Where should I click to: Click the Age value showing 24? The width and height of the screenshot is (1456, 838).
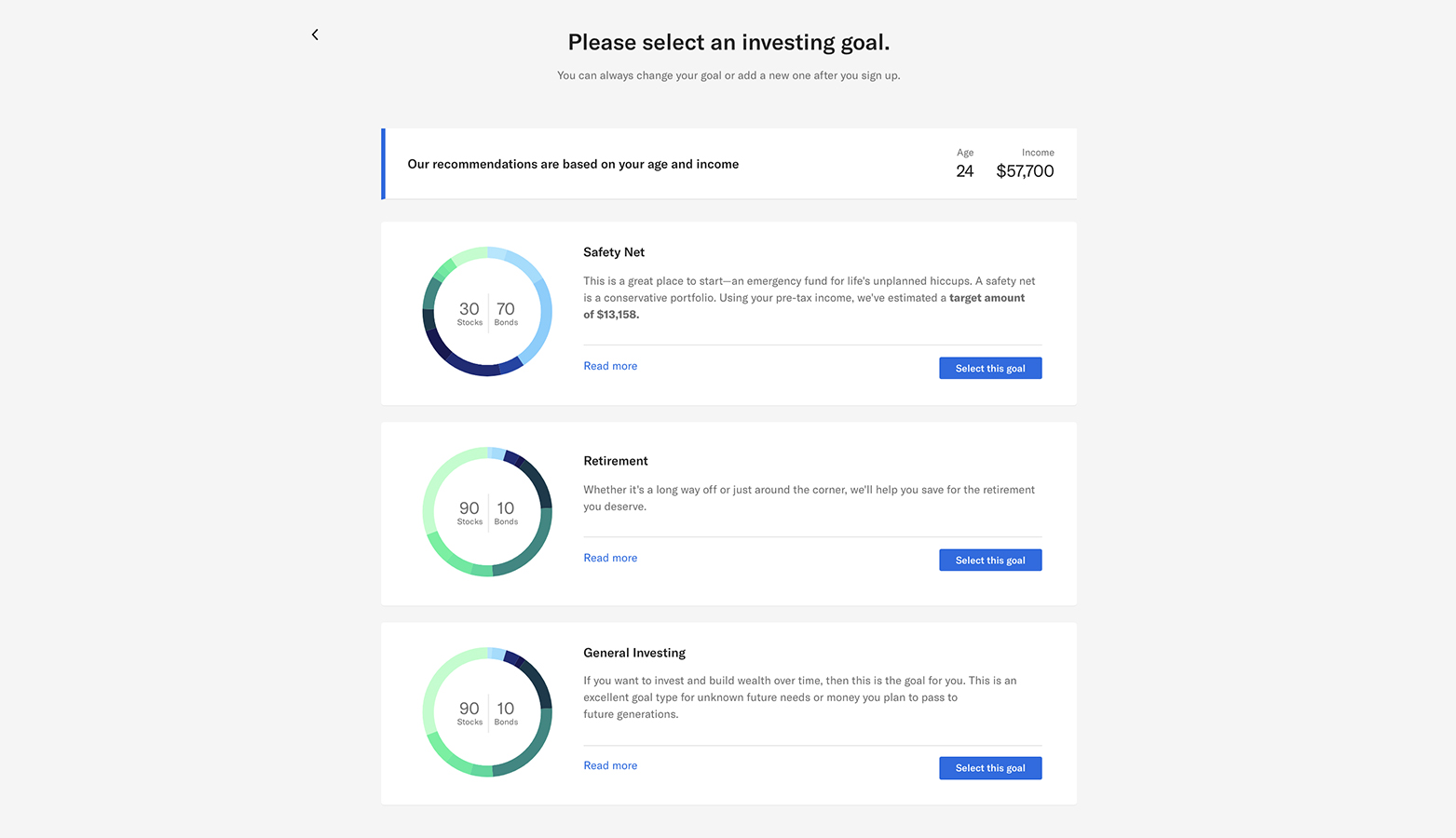[x=964, y=170]
